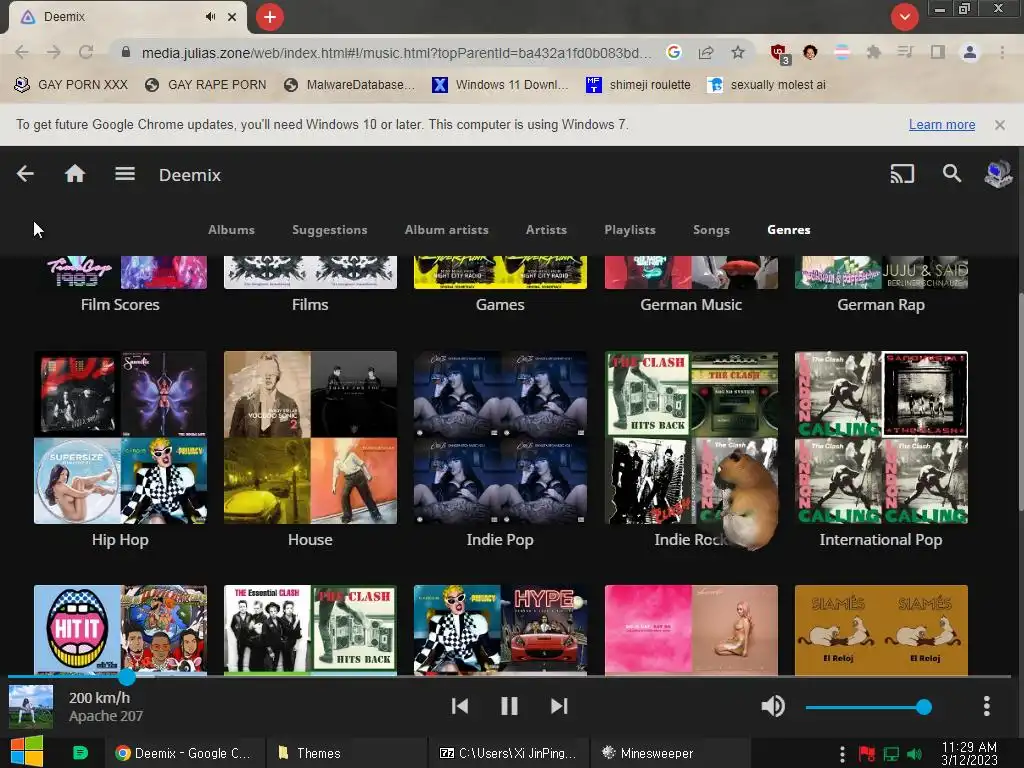
Task: Open the Hip Hop genre title
Action: click(x=120, y=540)
